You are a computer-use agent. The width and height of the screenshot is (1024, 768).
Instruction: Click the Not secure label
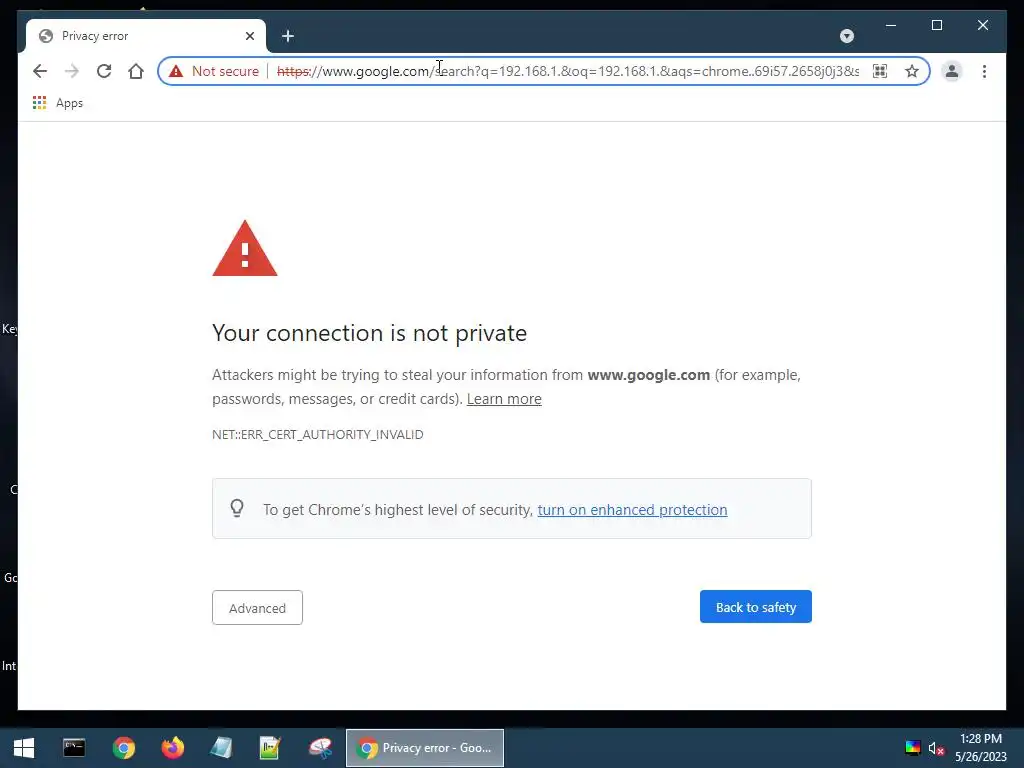pos(225,71)
